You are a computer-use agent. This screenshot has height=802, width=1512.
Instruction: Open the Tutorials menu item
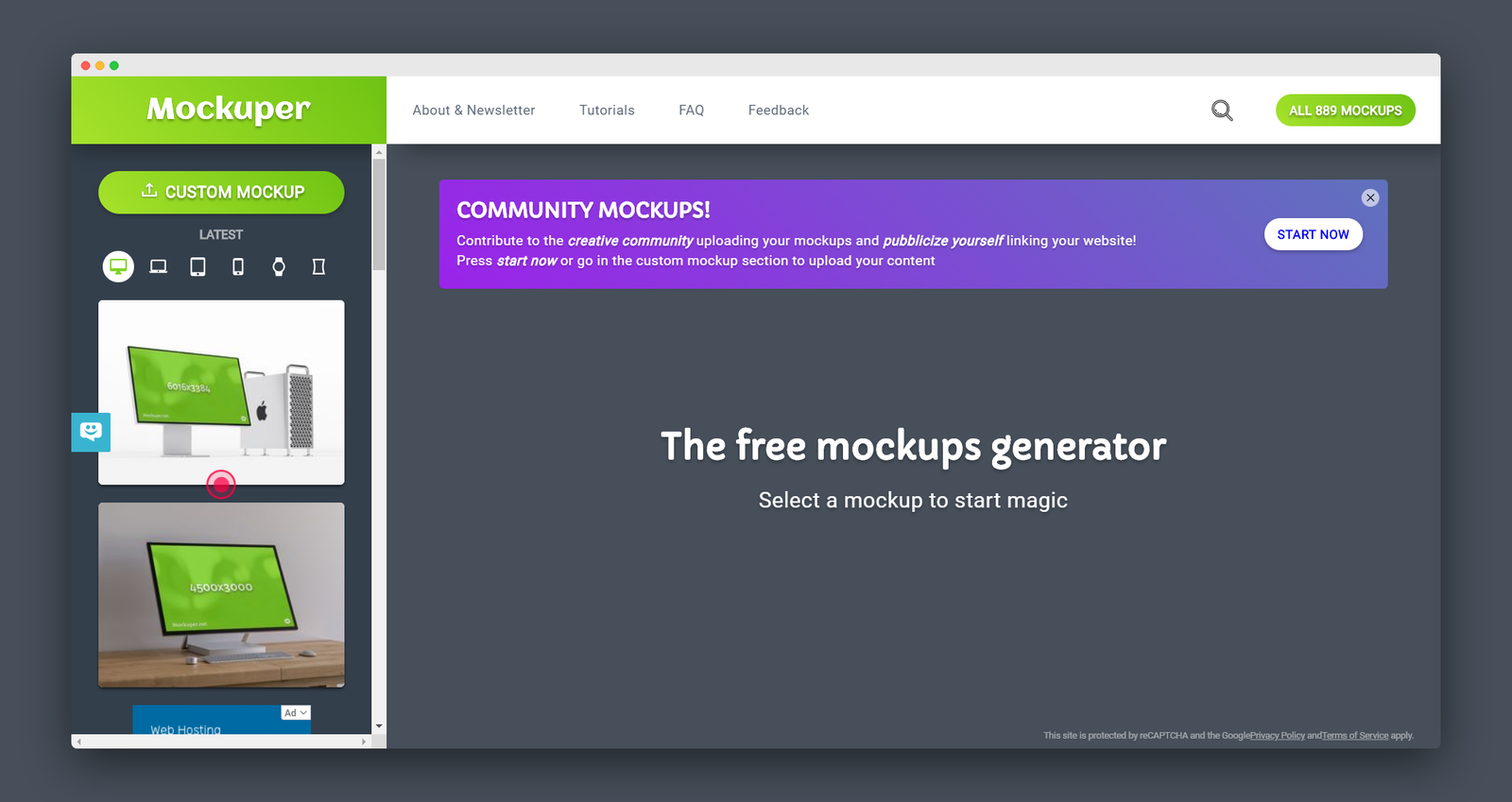607,111
